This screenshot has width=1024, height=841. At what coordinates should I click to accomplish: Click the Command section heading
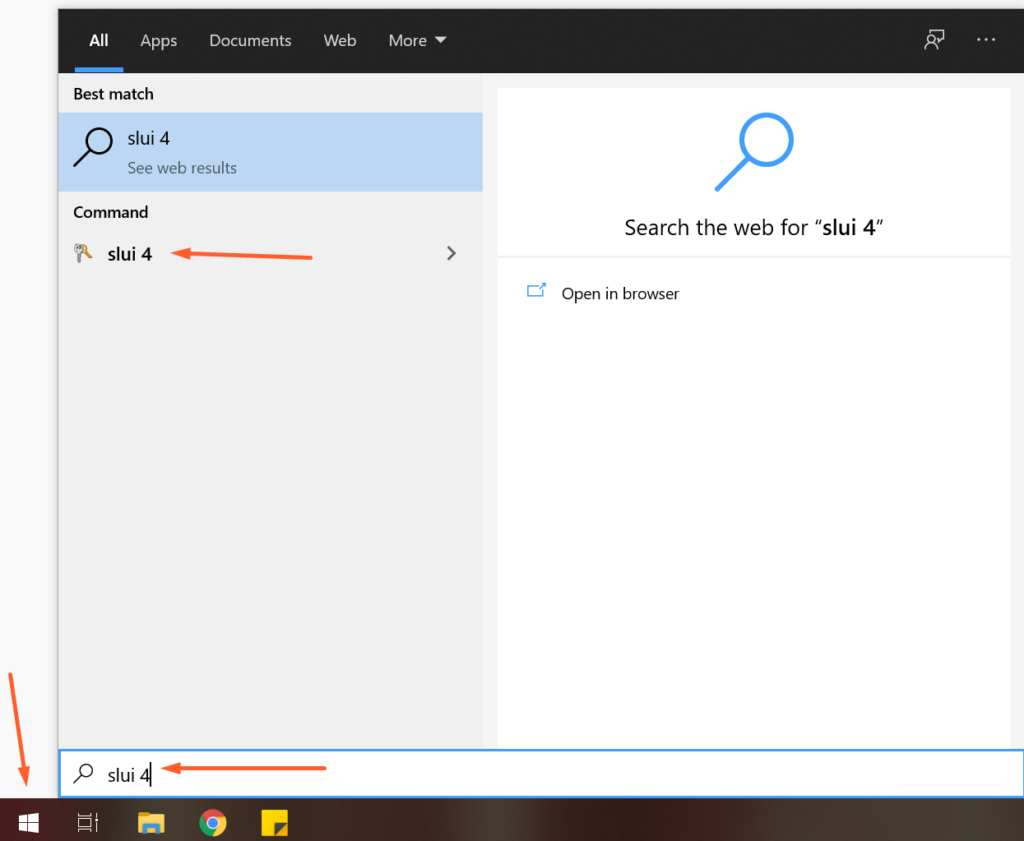coord(110,212)
